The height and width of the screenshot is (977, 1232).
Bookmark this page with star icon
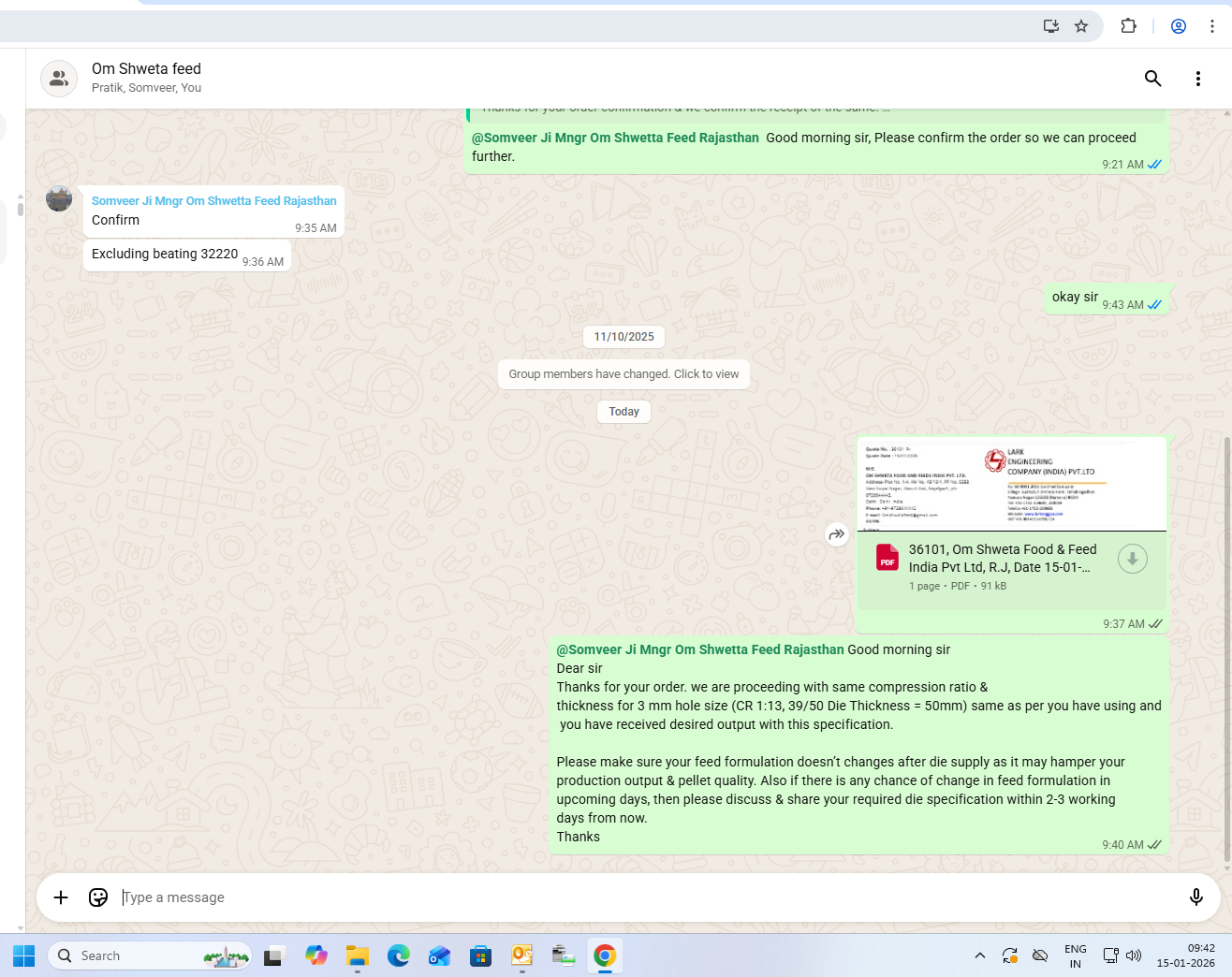coord(1081,26)
